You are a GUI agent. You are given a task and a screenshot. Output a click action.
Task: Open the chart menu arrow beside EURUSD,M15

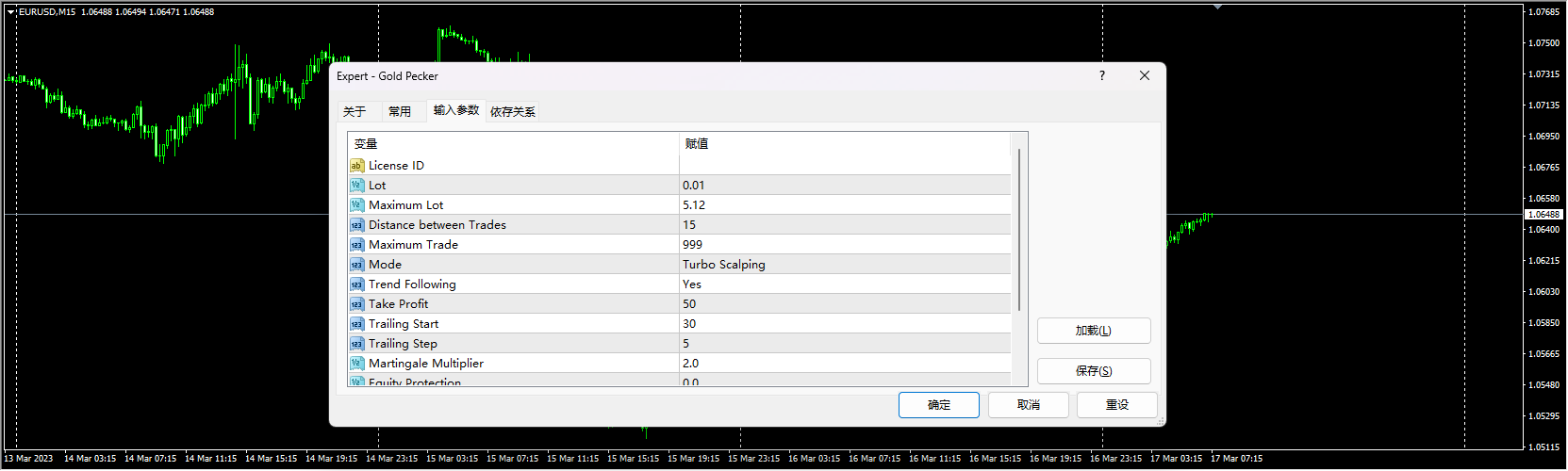(x=11, y=12)
